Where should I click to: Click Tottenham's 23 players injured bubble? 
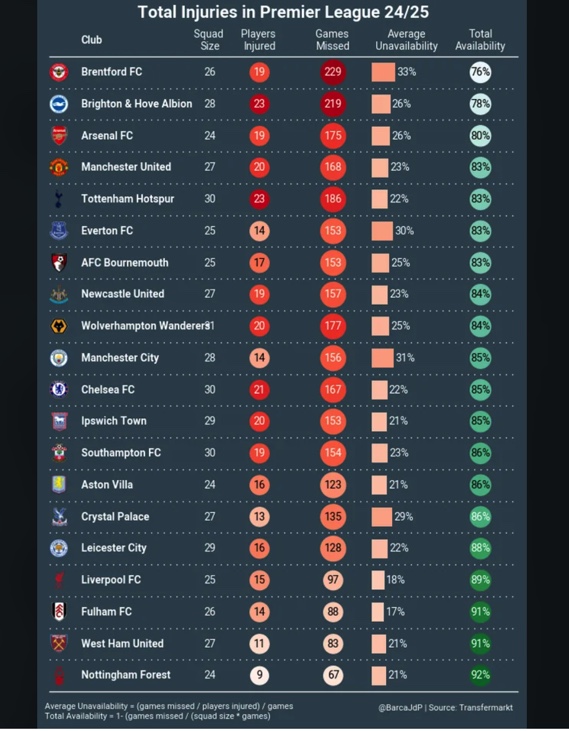259,199
